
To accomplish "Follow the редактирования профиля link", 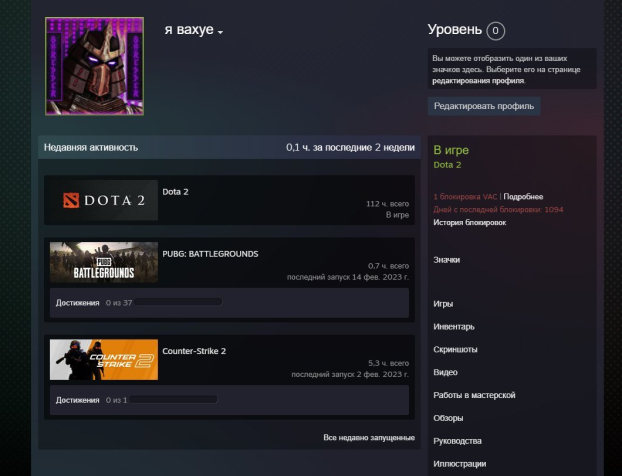I will coord(478,80).
